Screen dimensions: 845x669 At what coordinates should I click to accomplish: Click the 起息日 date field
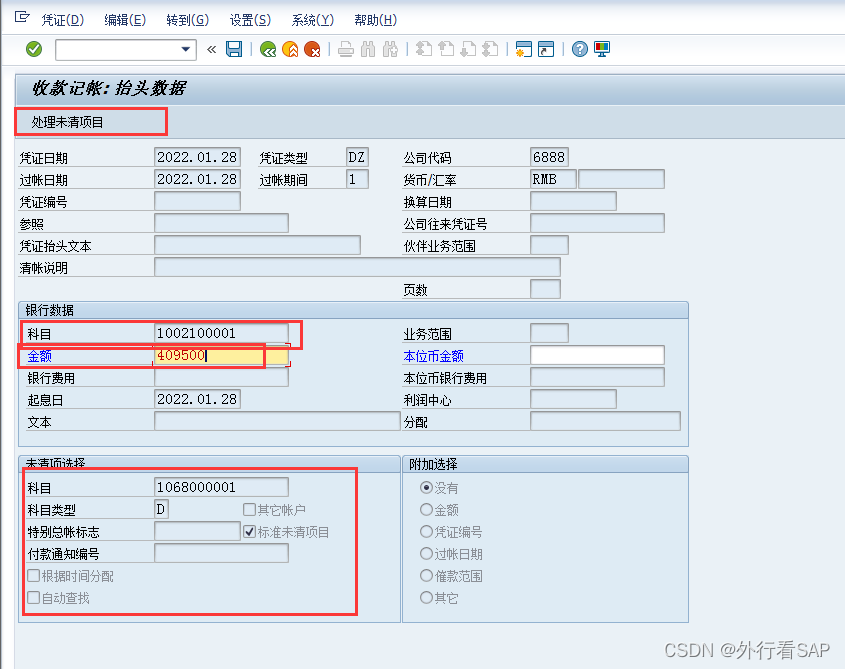coord(197,399)
